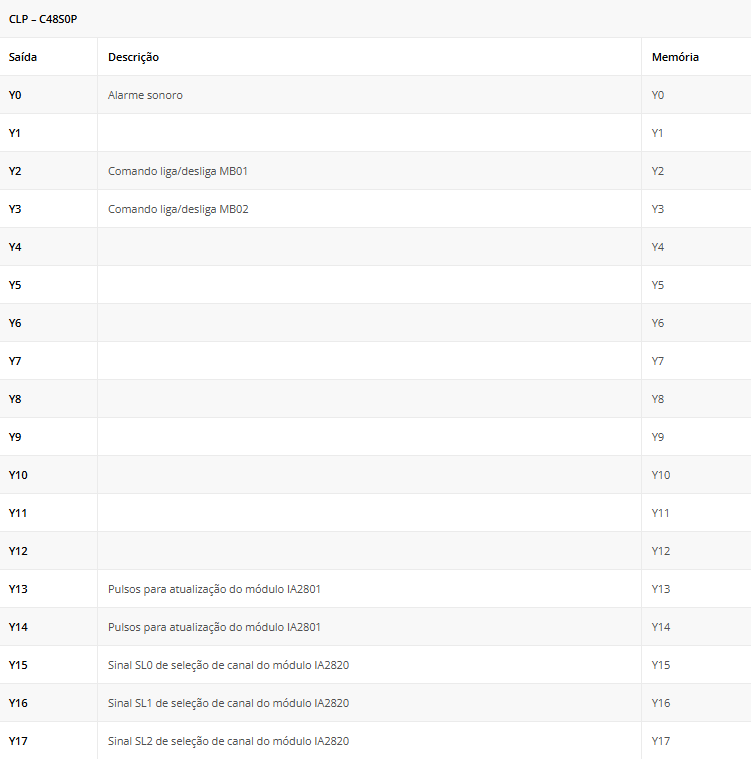Screen dimensions: 751x759
Task: Click the Y5 value in Memória column
Action: pos(658,285)
